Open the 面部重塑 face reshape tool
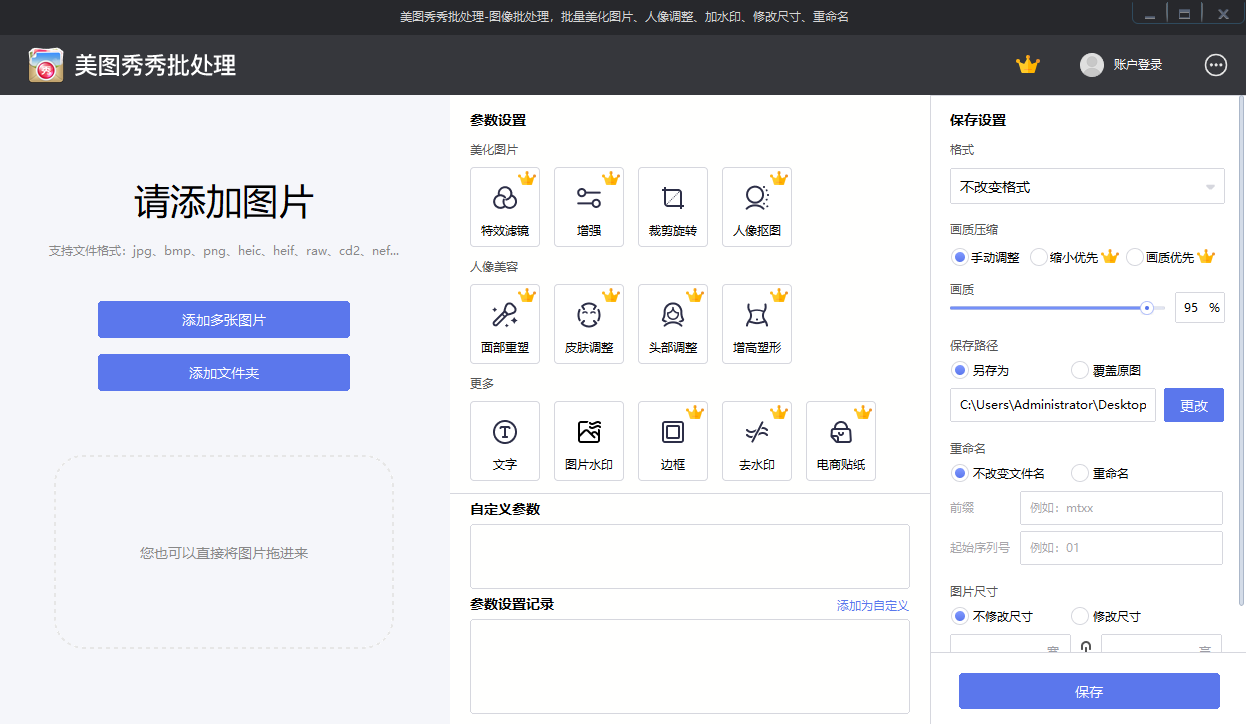1246x724 pixels. pyautogui.click(x=505, y=325)
